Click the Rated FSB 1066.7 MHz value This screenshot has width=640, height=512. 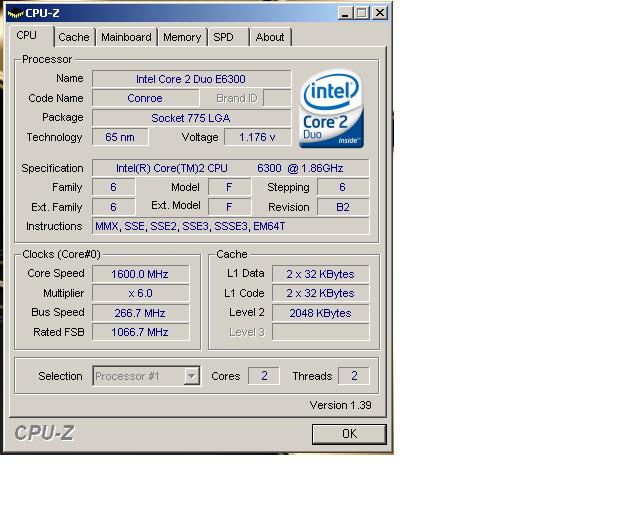tap(140, 332)
